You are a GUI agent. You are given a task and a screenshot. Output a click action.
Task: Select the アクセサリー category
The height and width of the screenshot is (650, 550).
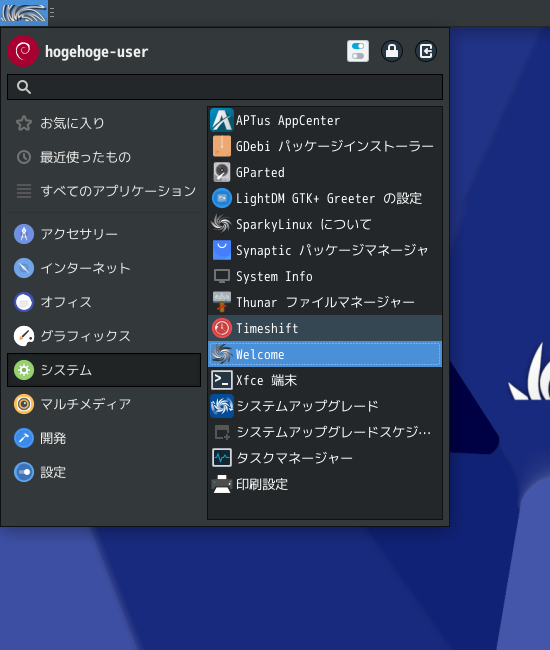(x=104, y=234)
